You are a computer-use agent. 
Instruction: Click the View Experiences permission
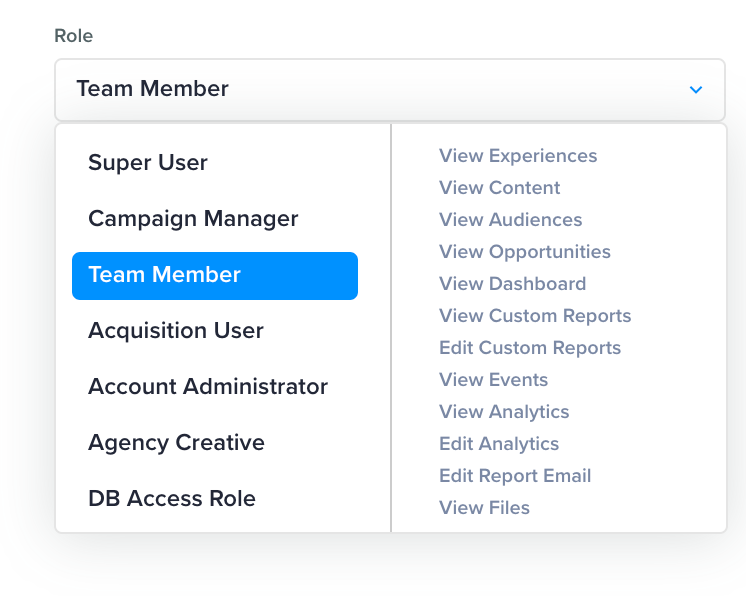pos(518,156)
